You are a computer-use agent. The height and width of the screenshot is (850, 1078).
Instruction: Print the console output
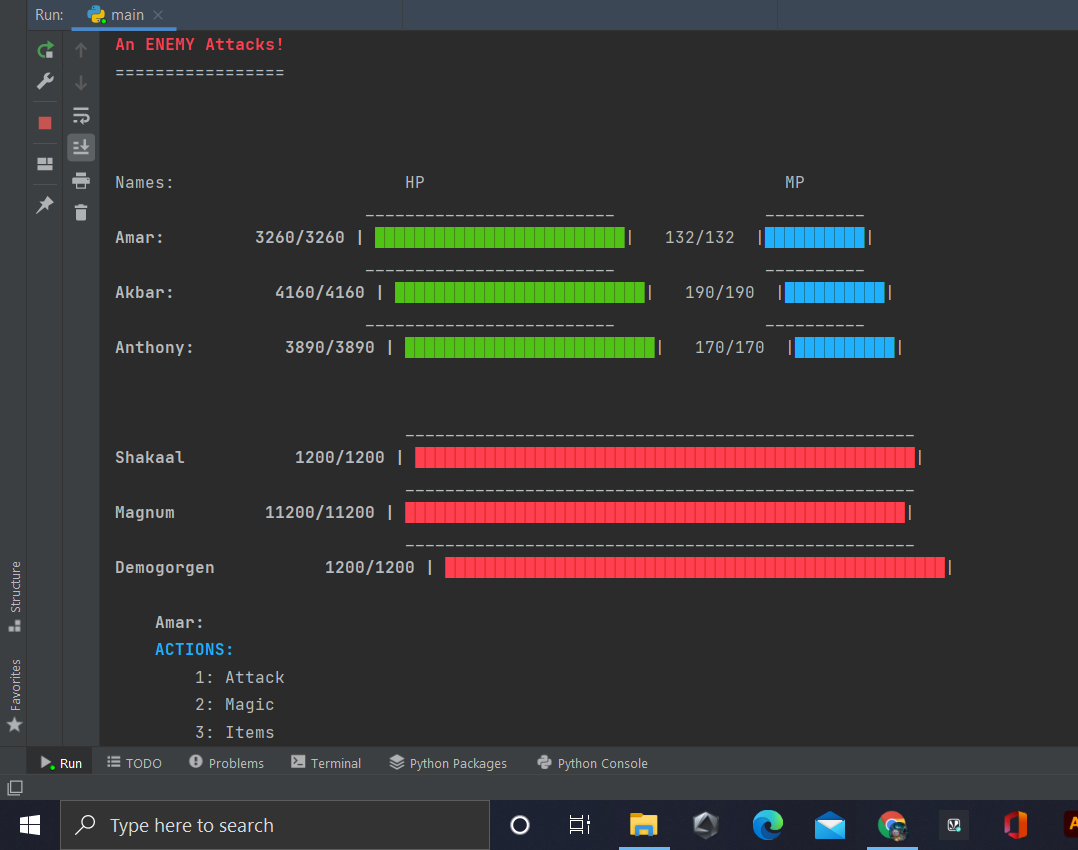tap(81, 181)
